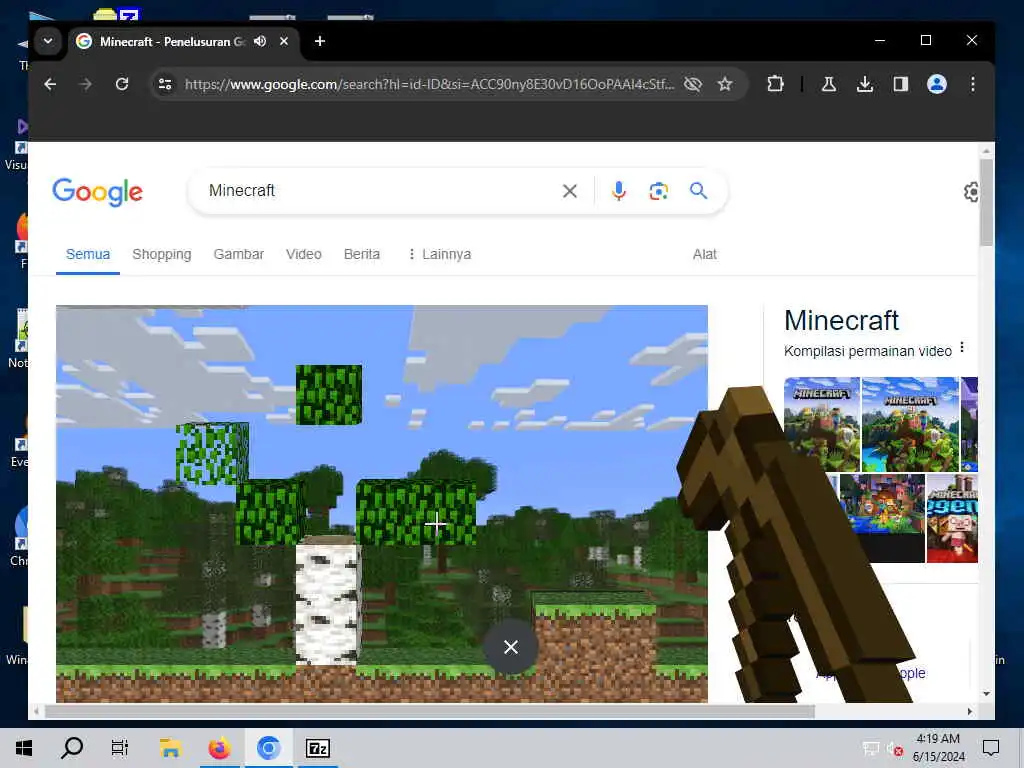Click the Minecraft search text field
The height and width of the screenshot is (768, 1024).
click(x=379, y=191)
